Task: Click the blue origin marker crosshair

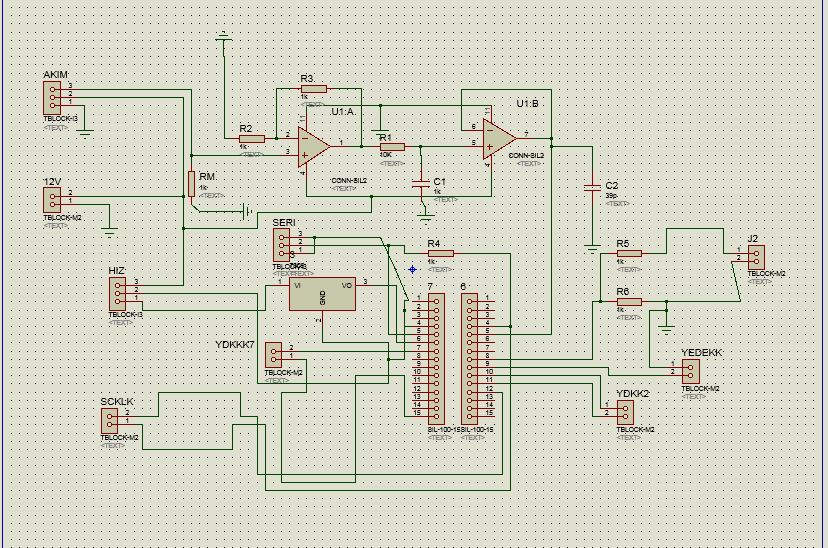Action: [412, 270]
